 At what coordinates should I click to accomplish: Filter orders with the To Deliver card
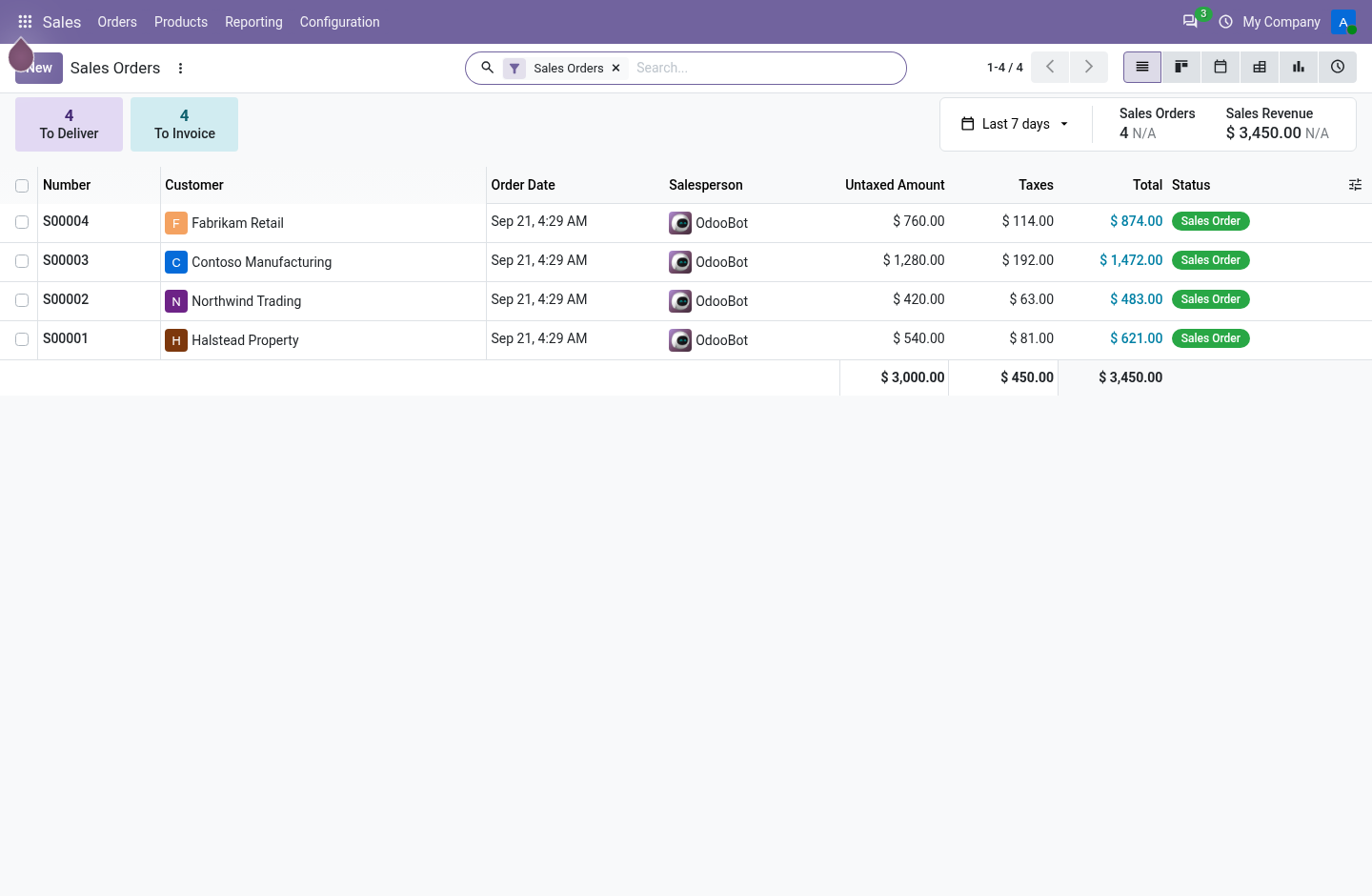69,124
